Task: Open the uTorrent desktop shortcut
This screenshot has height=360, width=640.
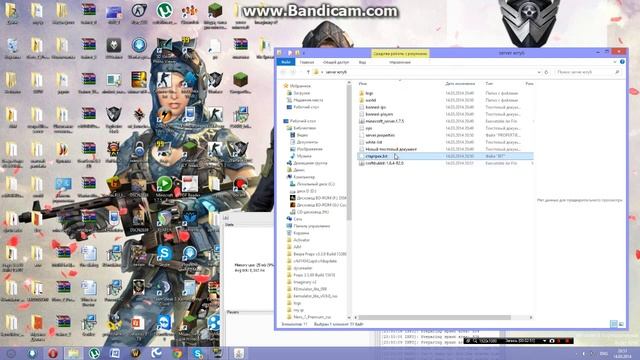Action: point(164,13)
